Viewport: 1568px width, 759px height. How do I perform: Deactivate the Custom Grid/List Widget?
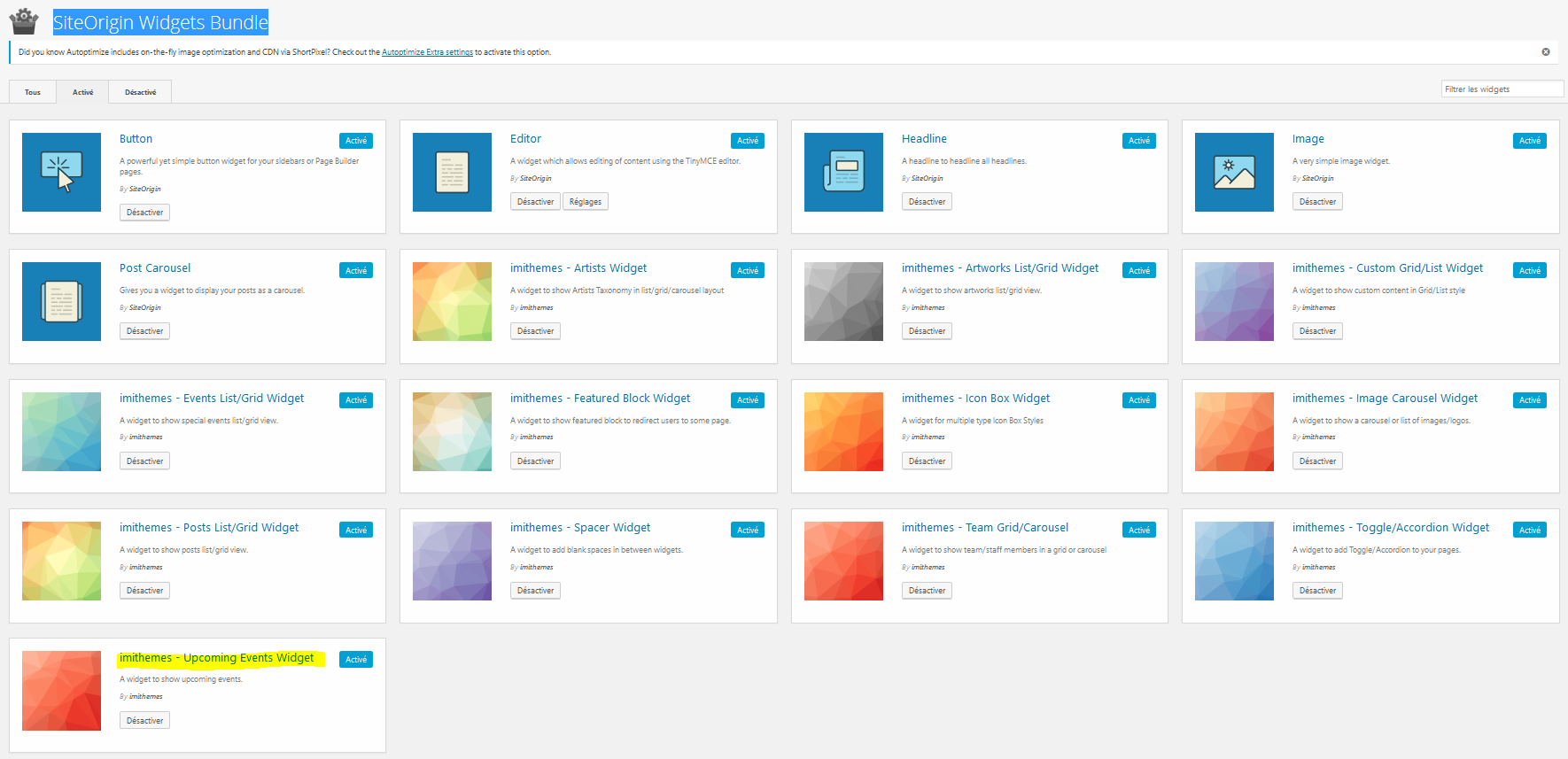point(1317,331)
